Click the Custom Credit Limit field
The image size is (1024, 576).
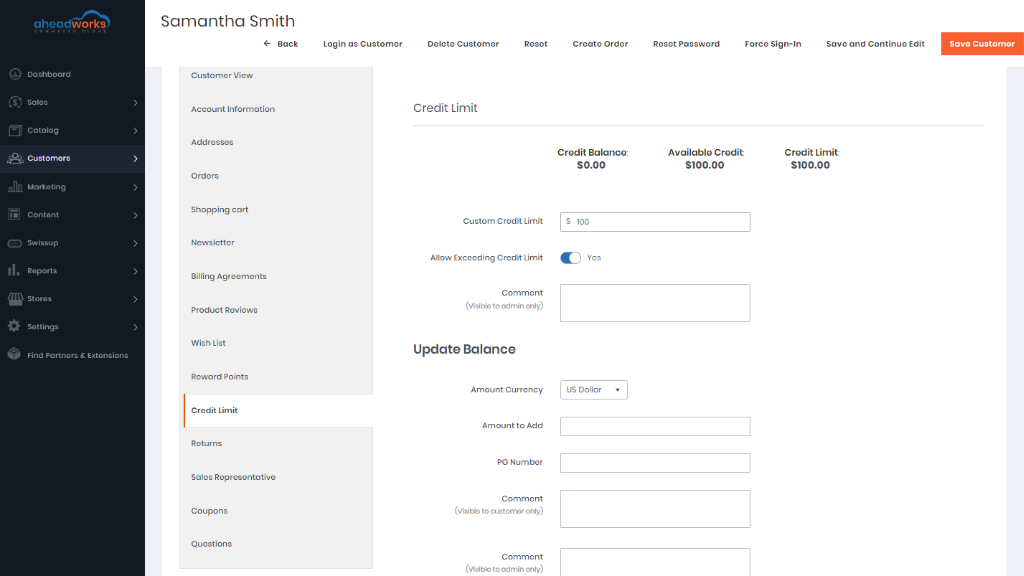(x=655, y=222)
